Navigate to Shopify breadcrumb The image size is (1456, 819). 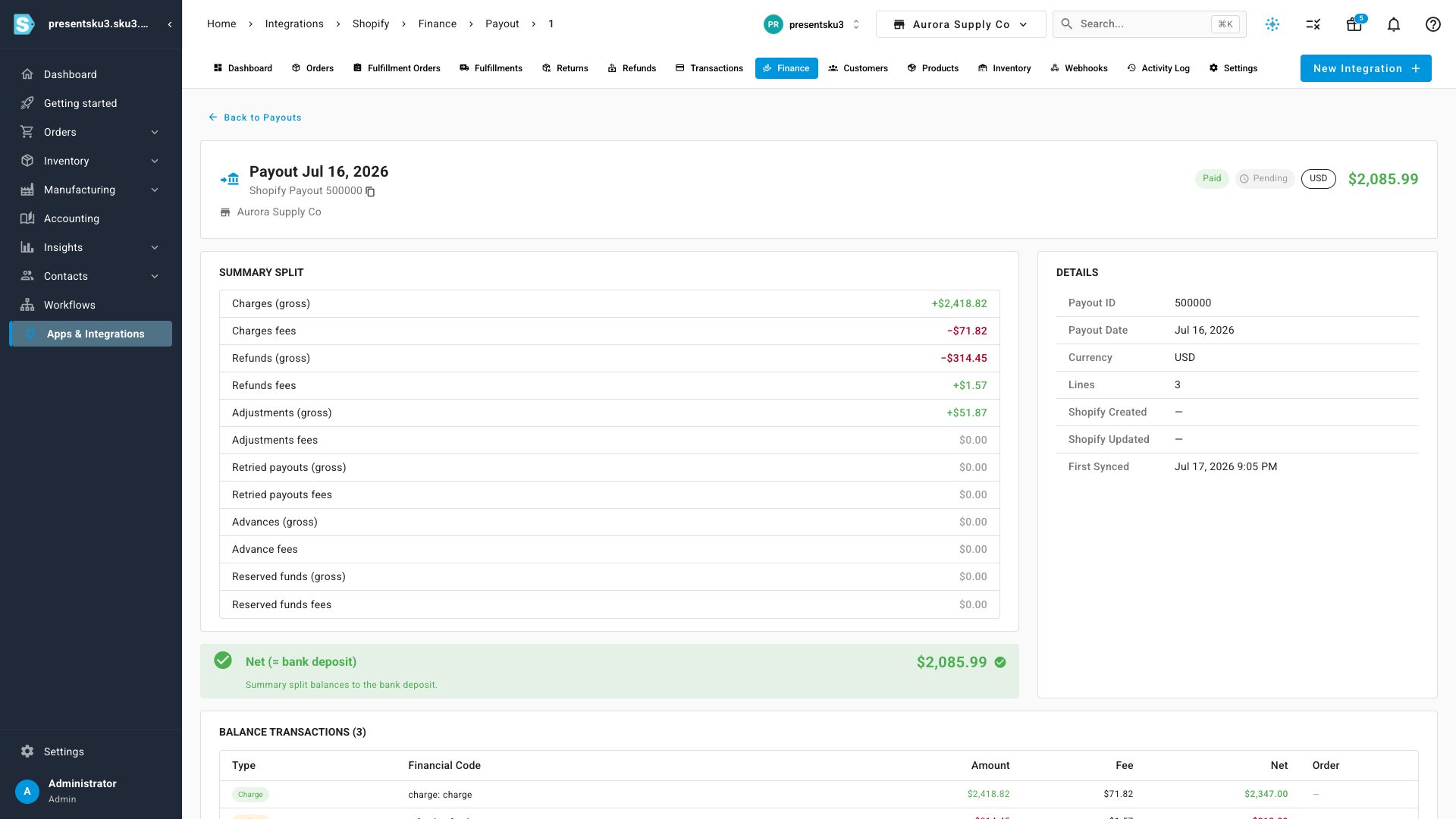coord(371,24)
